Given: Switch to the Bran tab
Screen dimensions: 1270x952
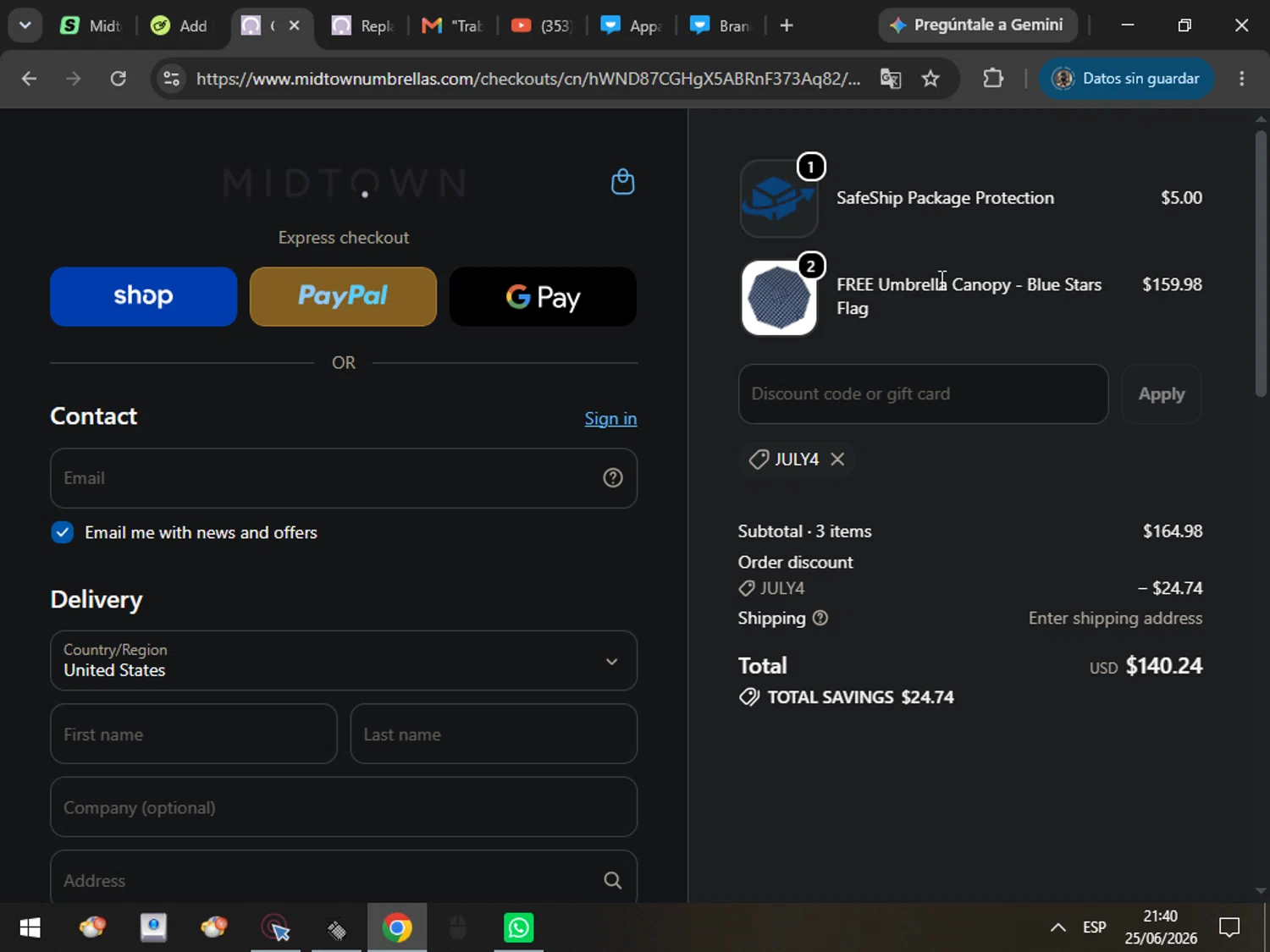Looking at the screenshot, I should coord(721,25).
